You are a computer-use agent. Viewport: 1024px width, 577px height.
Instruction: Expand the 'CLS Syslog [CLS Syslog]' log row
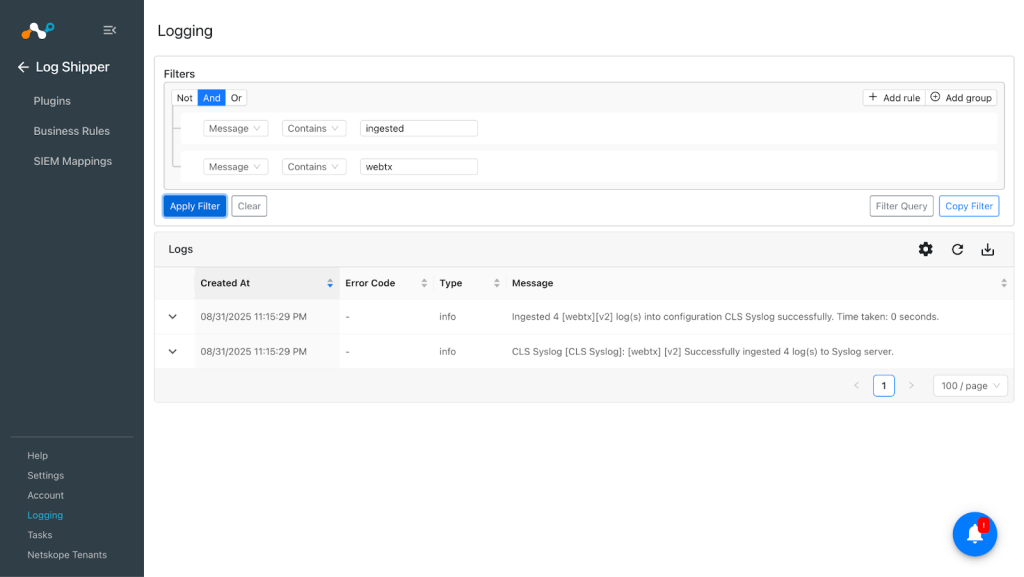pos(172,351)
